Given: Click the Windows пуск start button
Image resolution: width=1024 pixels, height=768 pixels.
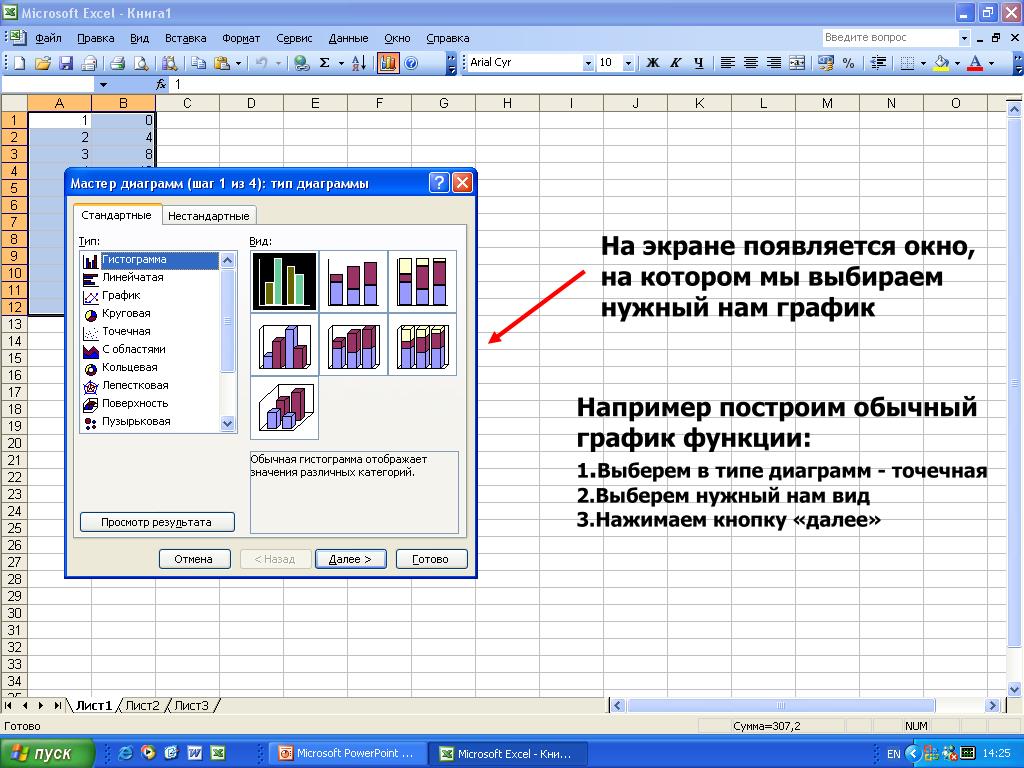Looking at the screenshot, I should tap(47, 754).
